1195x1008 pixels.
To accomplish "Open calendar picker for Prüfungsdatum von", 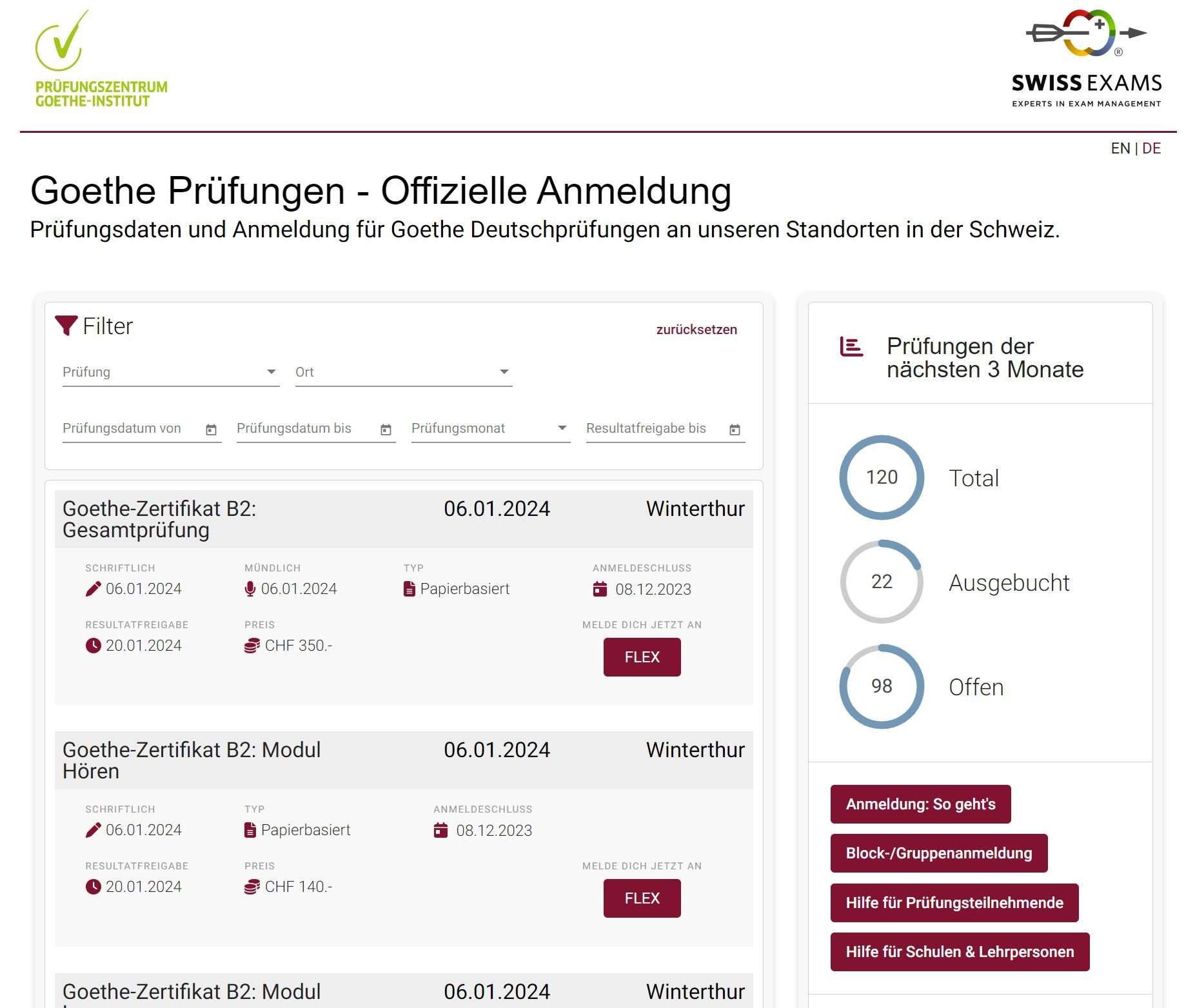I will (211, 430).
